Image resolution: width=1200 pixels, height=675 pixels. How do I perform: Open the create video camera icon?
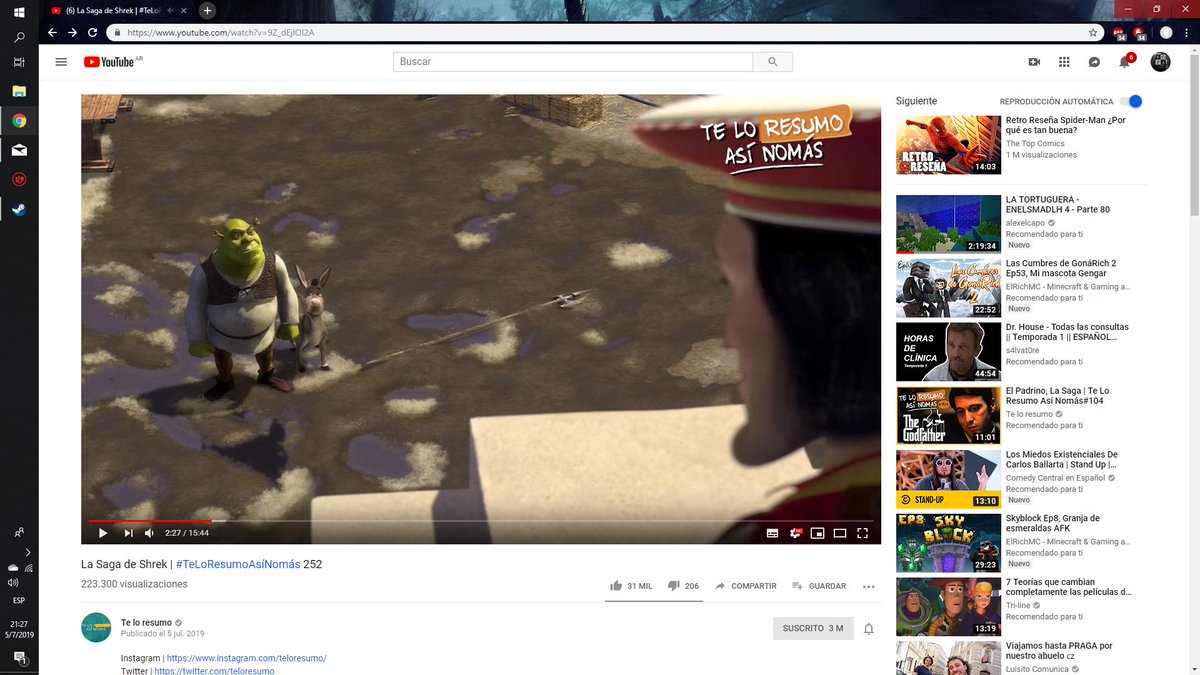[1034, 62]
